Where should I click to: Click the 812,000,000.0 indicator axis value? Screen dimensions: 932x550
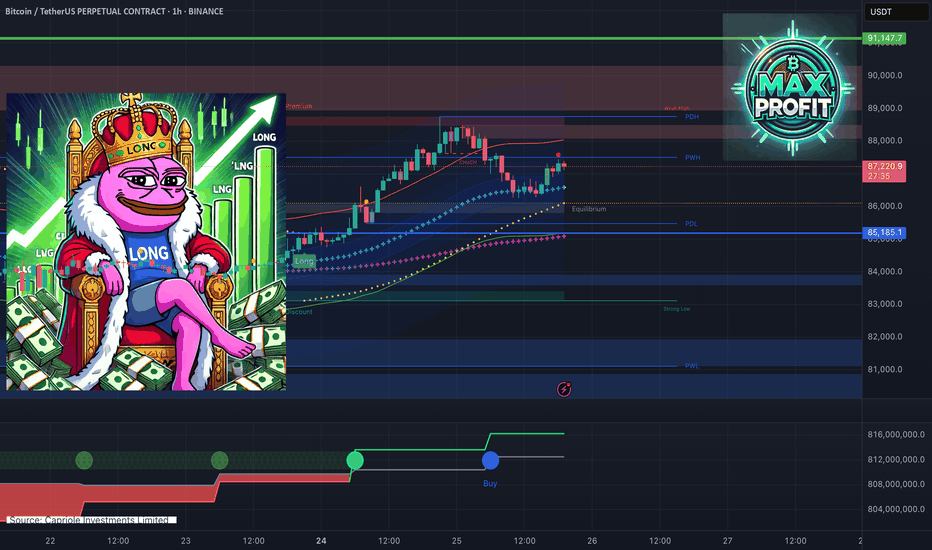(x=896, y=460)
